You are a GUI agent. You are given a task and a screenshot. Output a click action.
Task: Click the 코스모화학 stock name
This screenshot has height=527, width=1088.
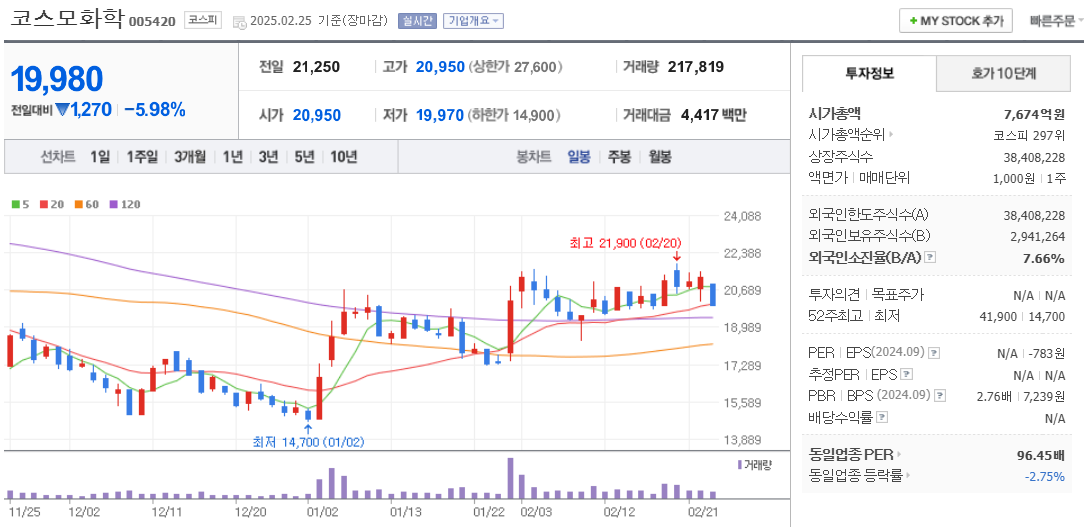click(x=67, y=19)
